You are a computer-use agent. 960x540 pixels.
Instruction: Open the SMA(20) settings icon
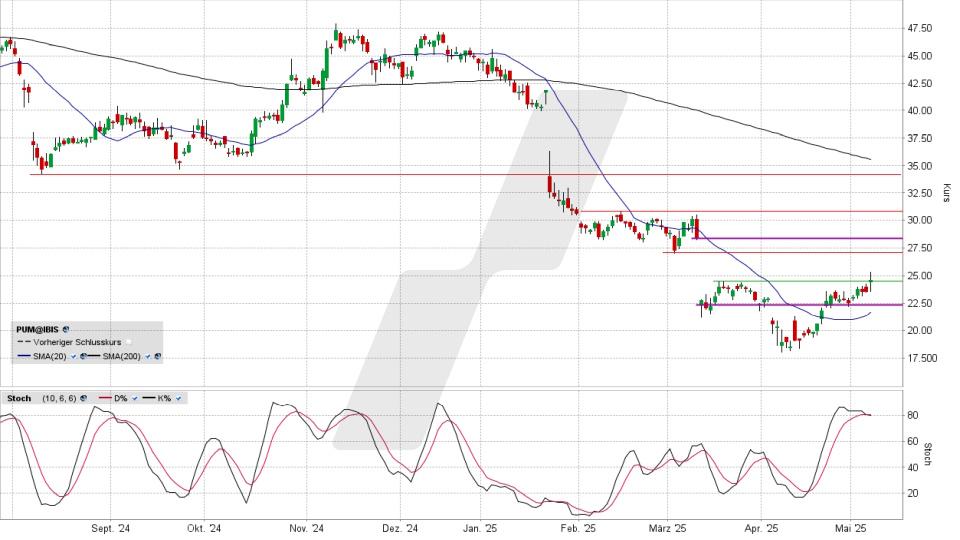[x=83, y=356]
